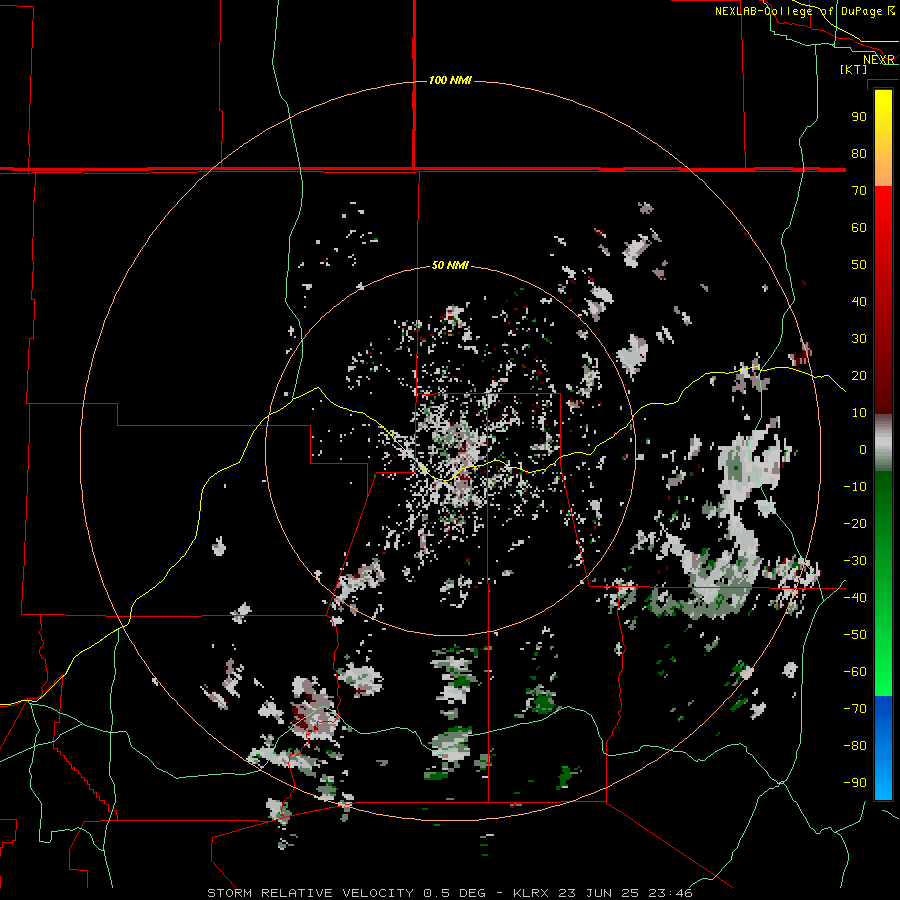Click the positive 30 scale value
Viewport: 900px width, 900px height.
click(x=859, y=339)
